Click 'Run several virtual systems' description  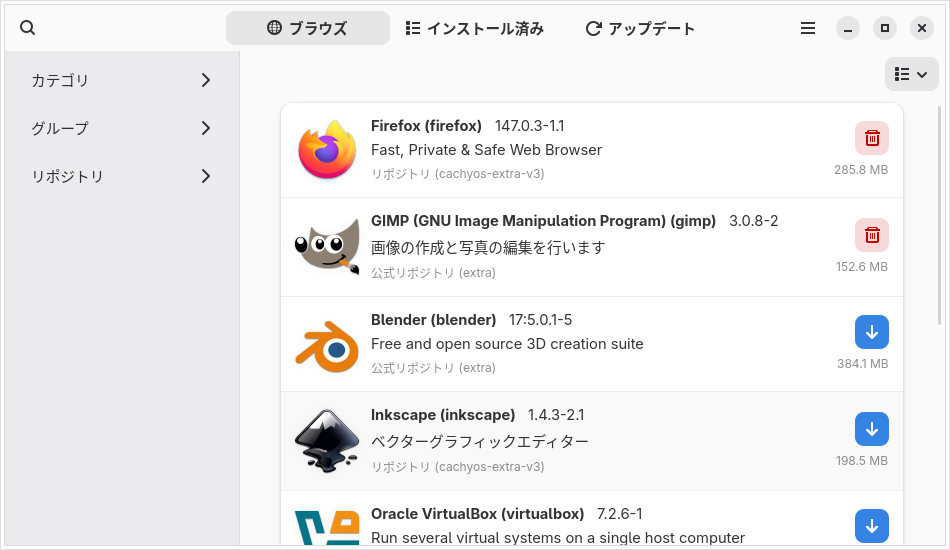coord(558,537)
